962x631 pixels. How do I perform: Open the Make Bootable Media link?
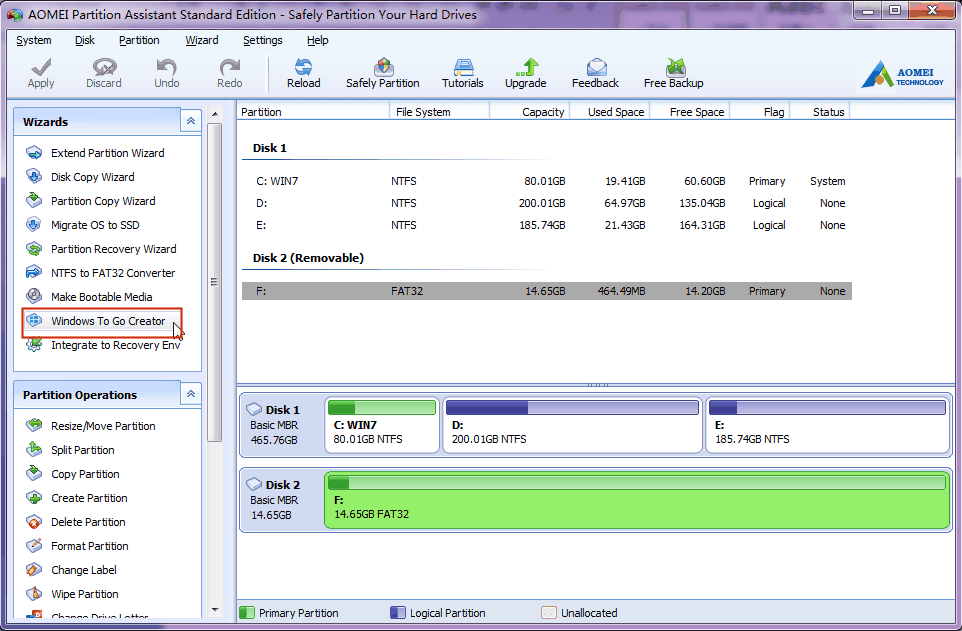click(101, 297)
